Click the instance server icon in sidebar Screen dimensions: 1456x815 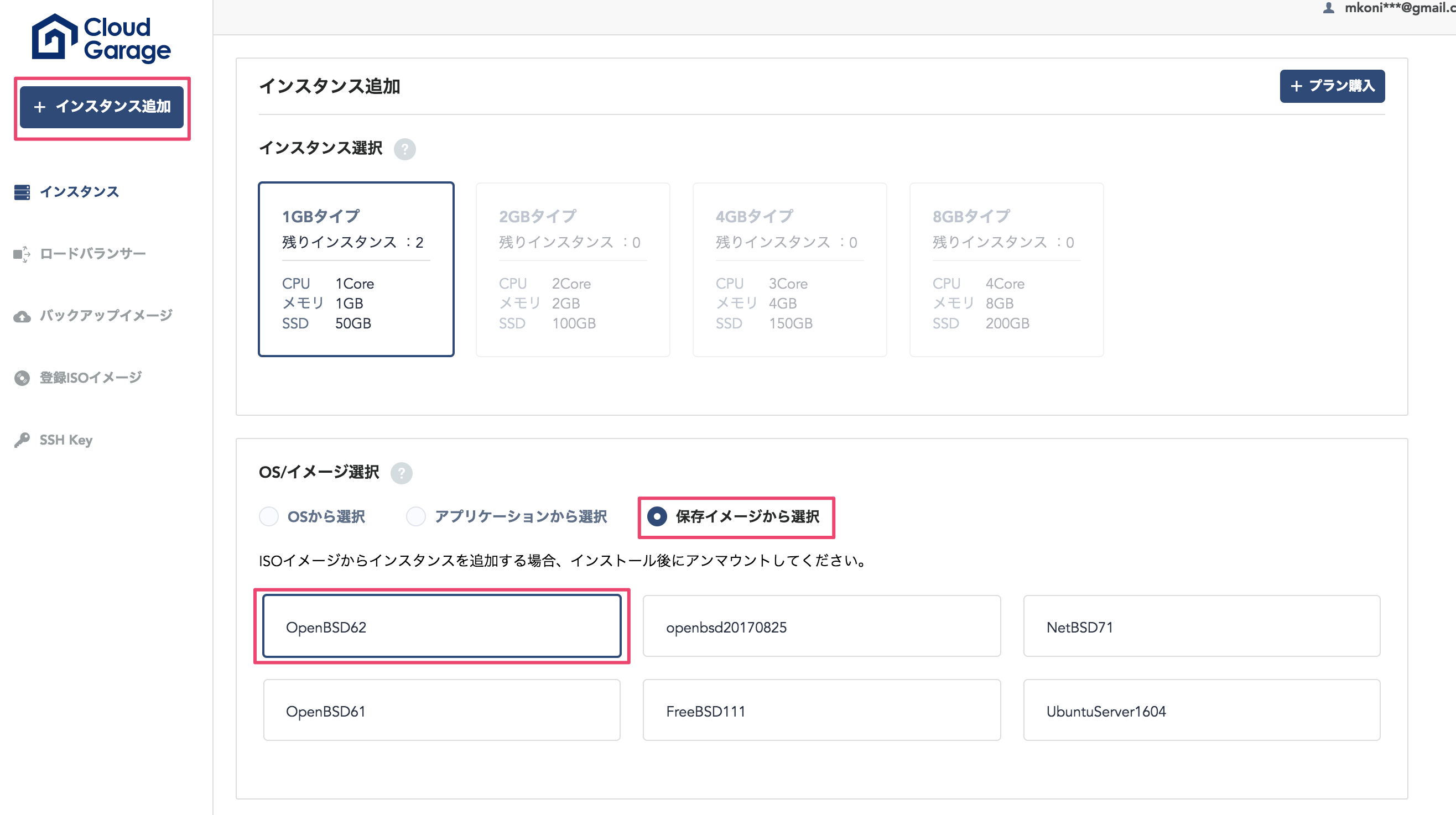click(x=22, y=192)
